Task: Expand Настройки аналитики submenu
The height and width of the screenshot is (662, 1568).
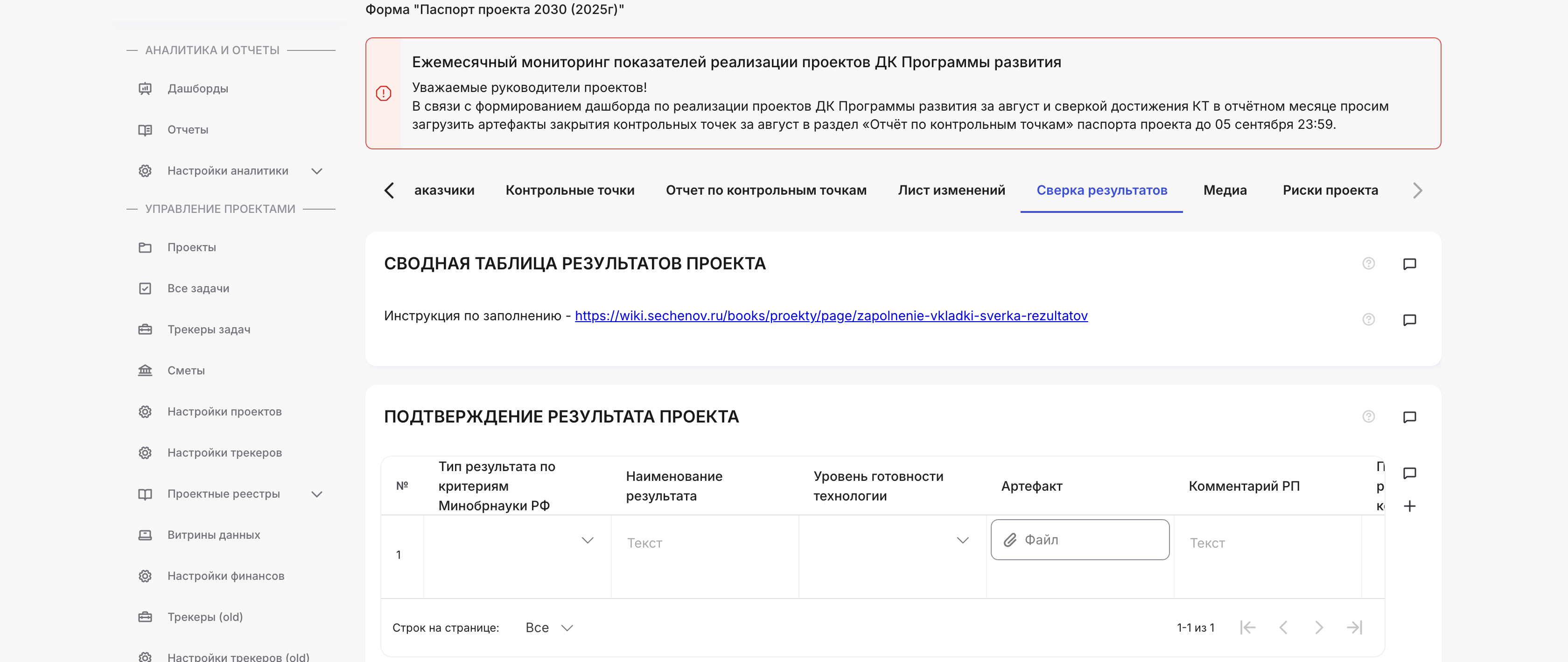Action: coord(316,171)
